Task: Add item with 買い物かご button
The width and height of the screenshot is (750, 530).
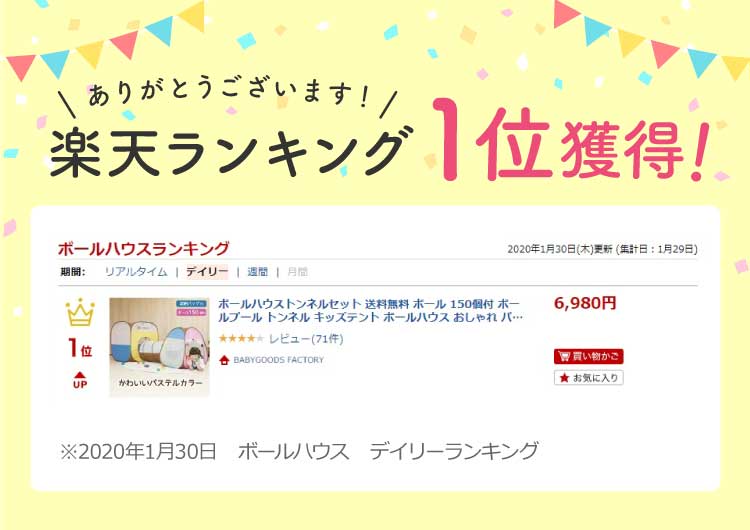Action: [x=588, y=356]
